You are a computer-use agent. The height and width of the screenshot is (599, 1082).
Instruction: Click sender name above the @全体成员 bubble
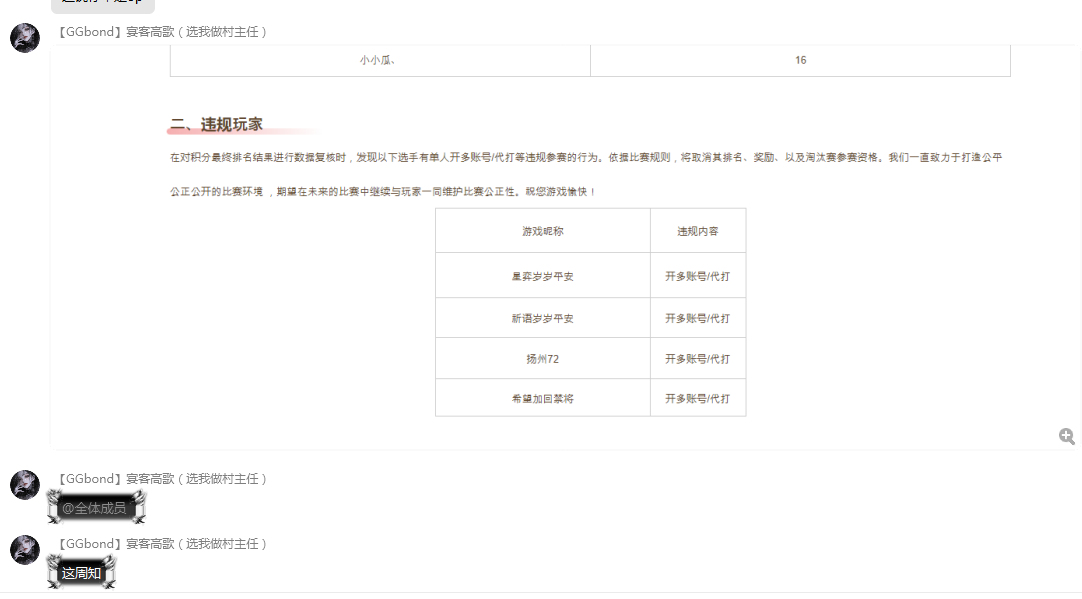163,479
